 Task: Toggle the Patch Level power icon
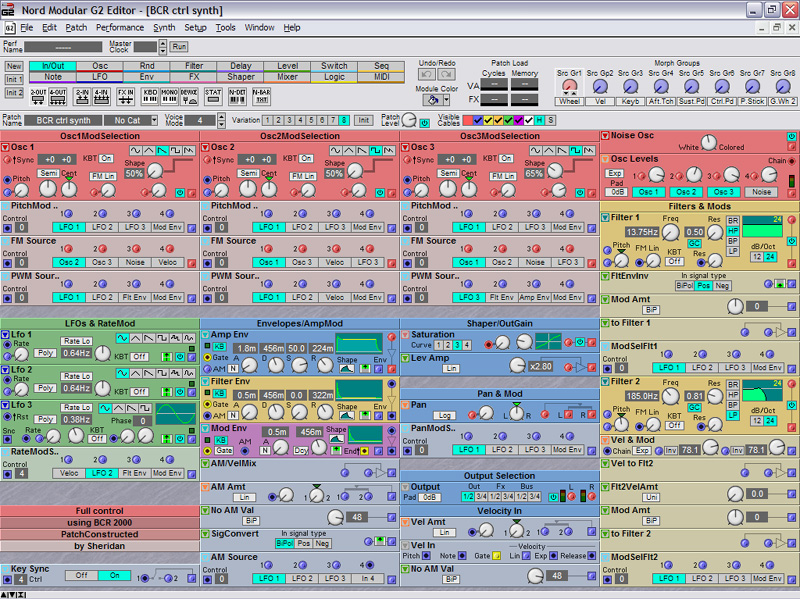[x=424, y=123]
